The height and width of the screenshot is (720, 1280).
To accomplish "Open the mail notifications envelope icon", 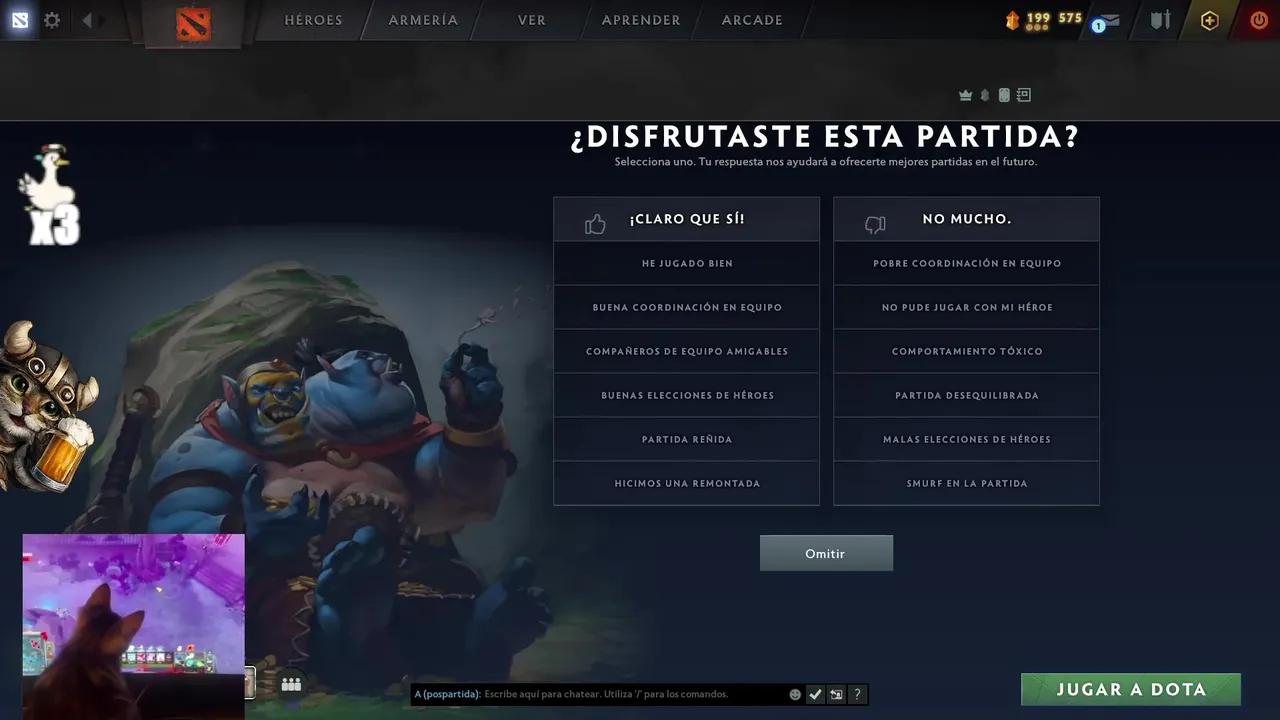I will 1106,20.
